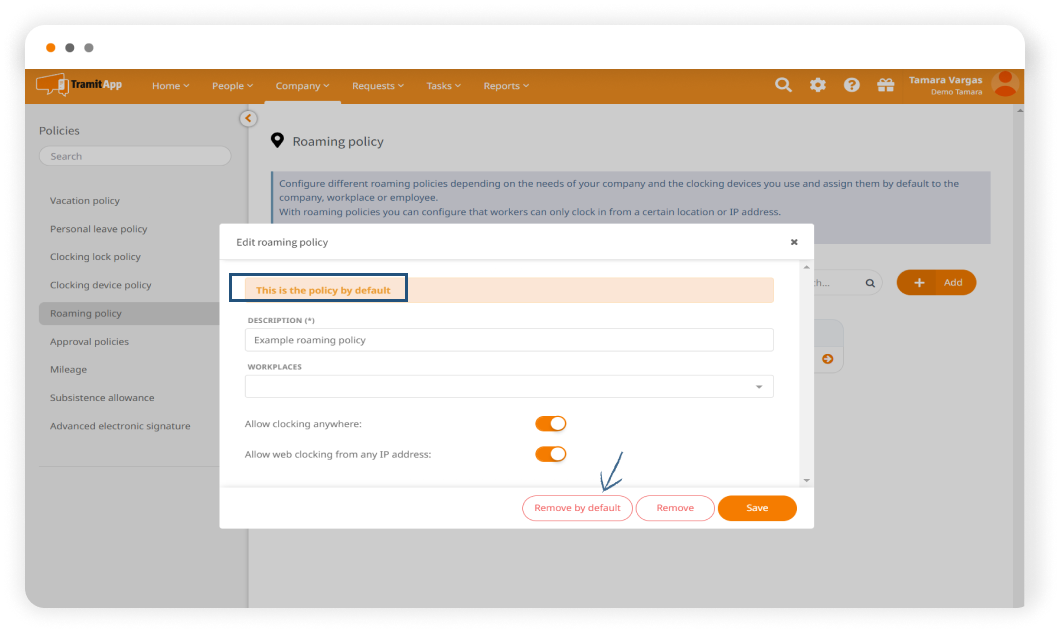Select Vacation policy in sidebar
The height and width of the screenshot is (633, 1061).
pos(85,201)
